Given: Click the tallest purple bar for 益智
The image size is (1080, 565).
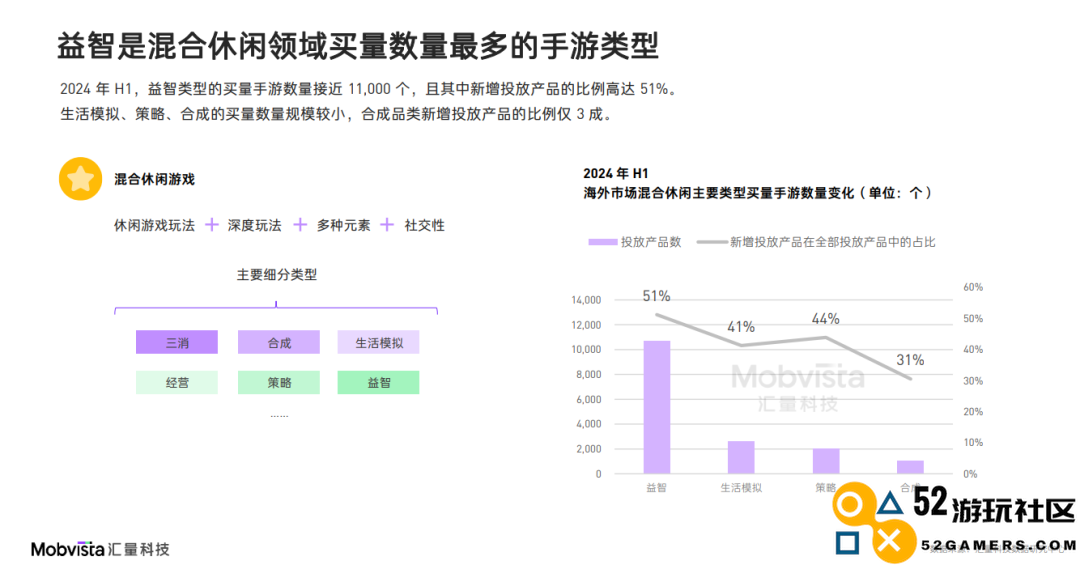Looking at the screenshot, I should click(x=656, y=407).
